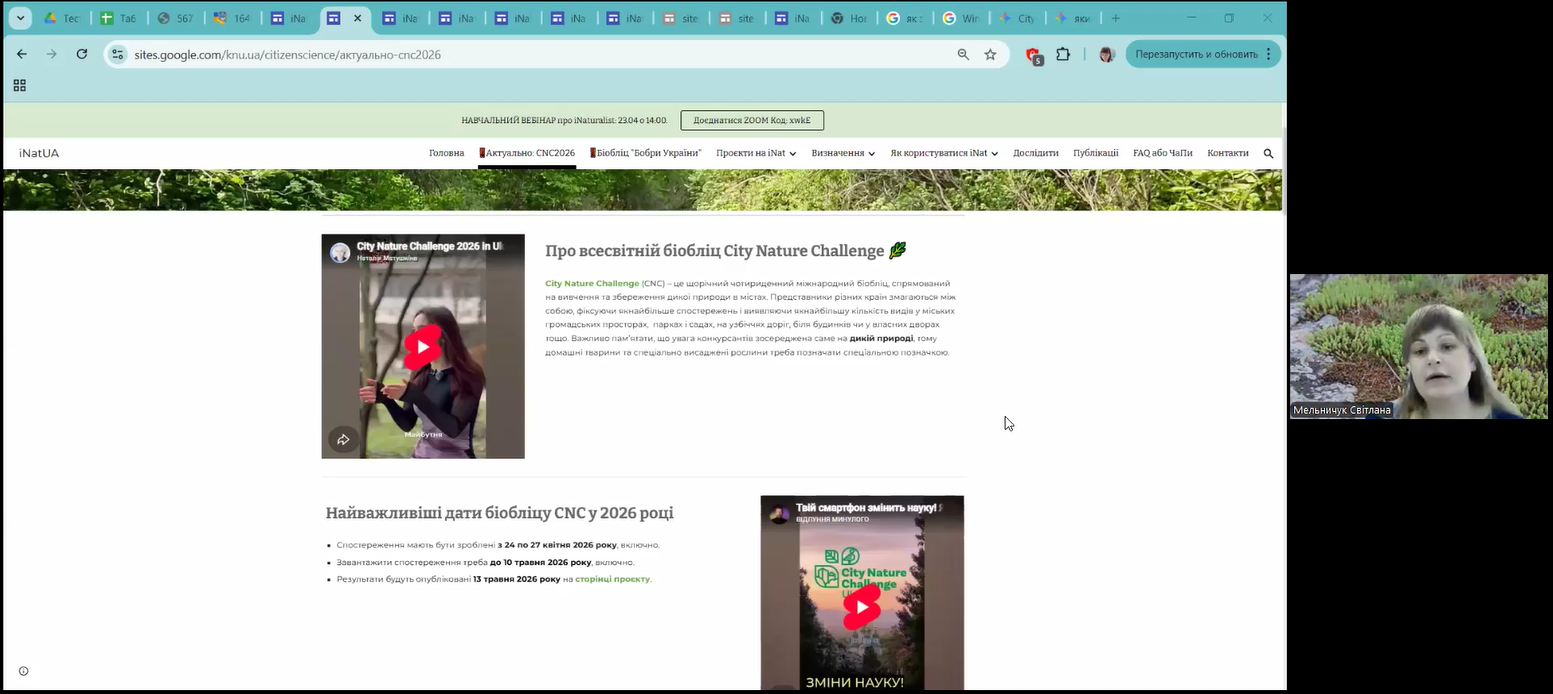The width and height of the screenshot is (1553, 694).
Task: Click the page info icon at bottom left
Action: click(24, 671)
